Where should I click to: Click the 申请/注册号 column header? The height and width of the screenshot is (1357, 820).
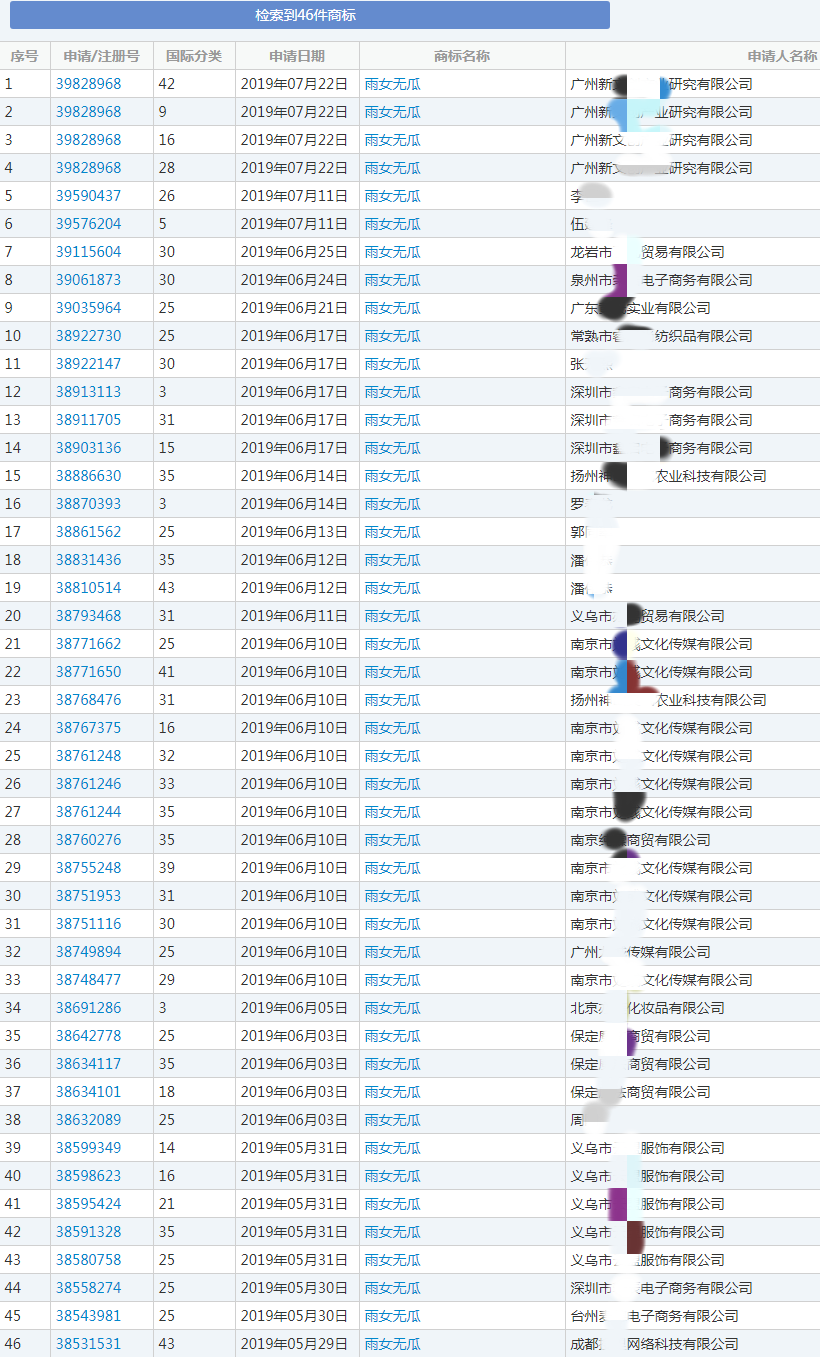coord(101,56)
